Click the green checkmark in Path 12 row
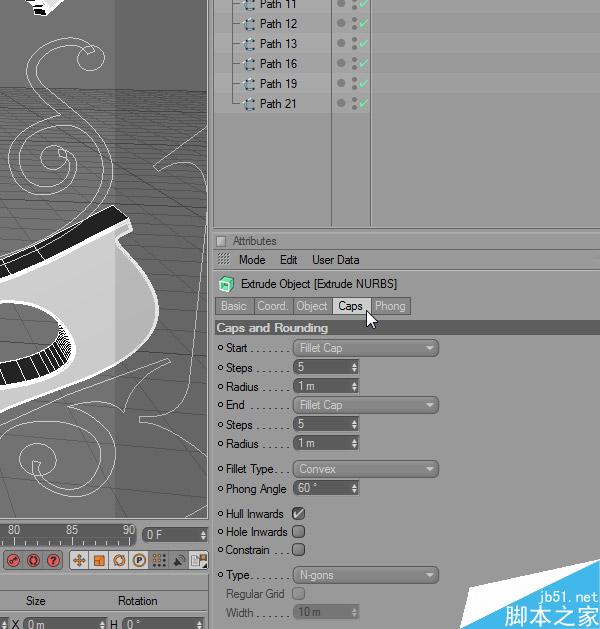 pos(363,23)
